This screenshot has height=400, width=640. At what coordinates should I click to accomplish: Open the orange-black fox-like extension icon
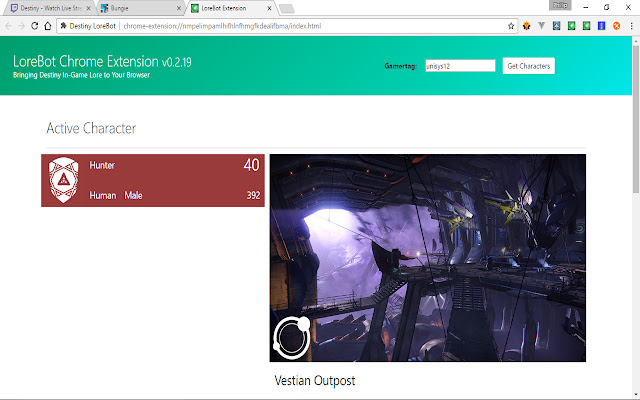tap(527, 26)
